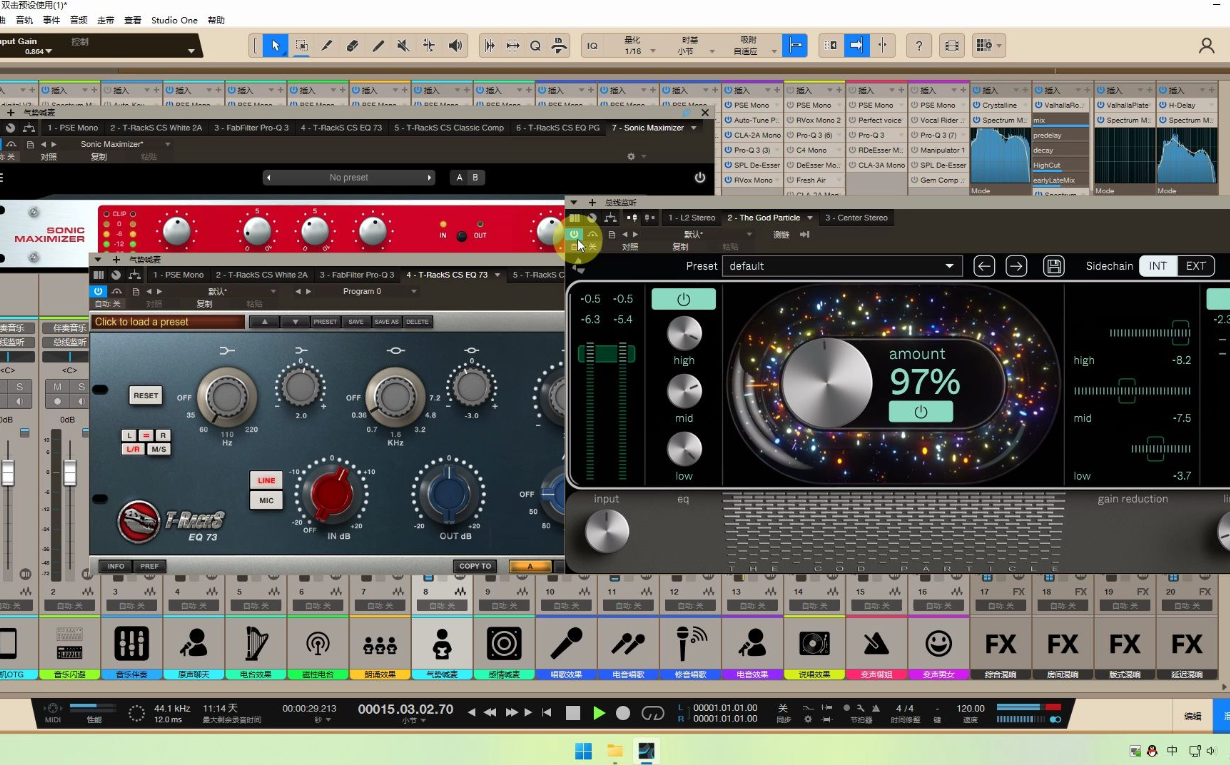Click the microphone icon on channel 10

[567, 642]
